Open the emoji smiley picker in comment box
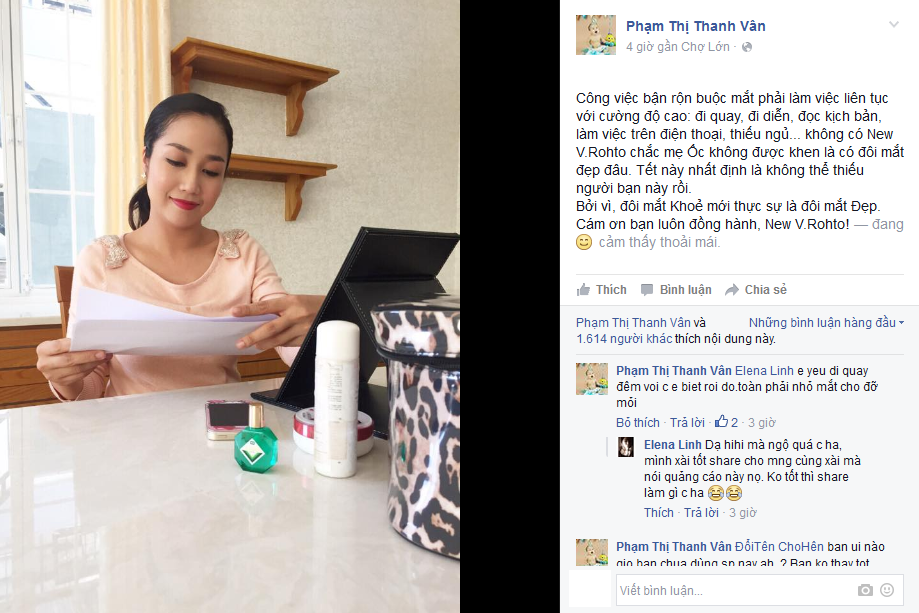 887,590
